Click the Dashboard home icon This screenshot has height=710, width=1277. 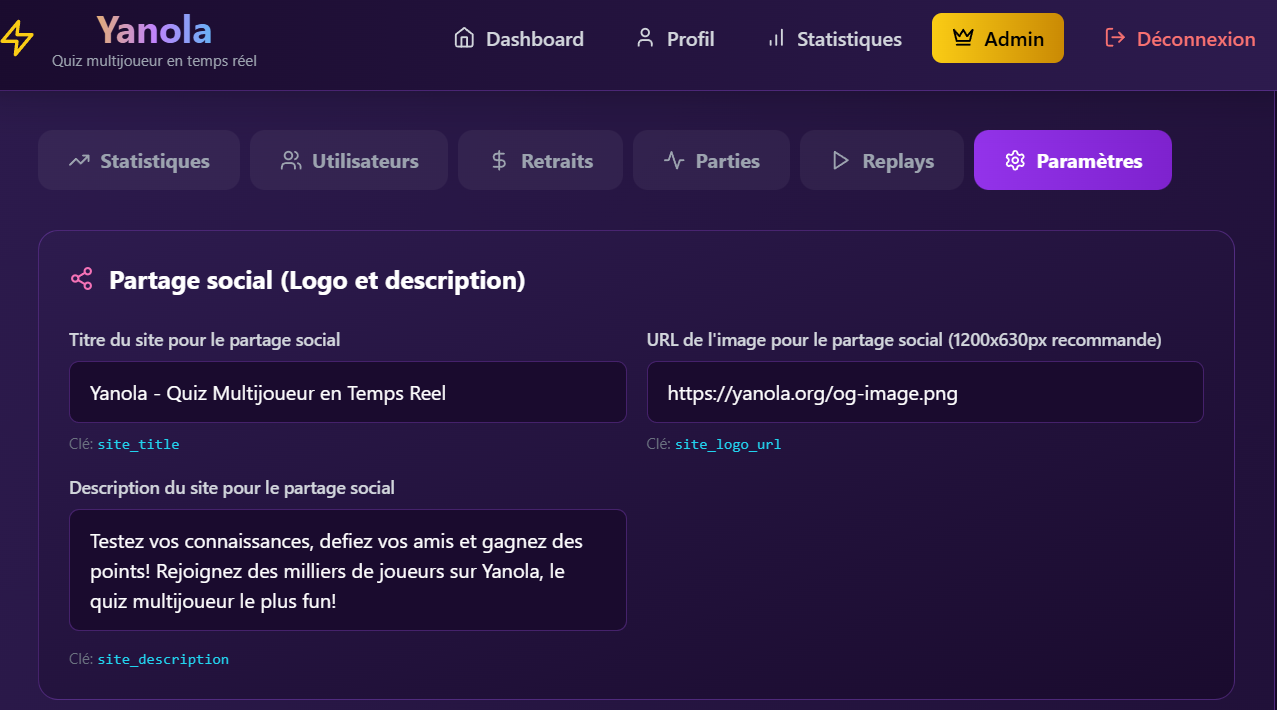464,39
